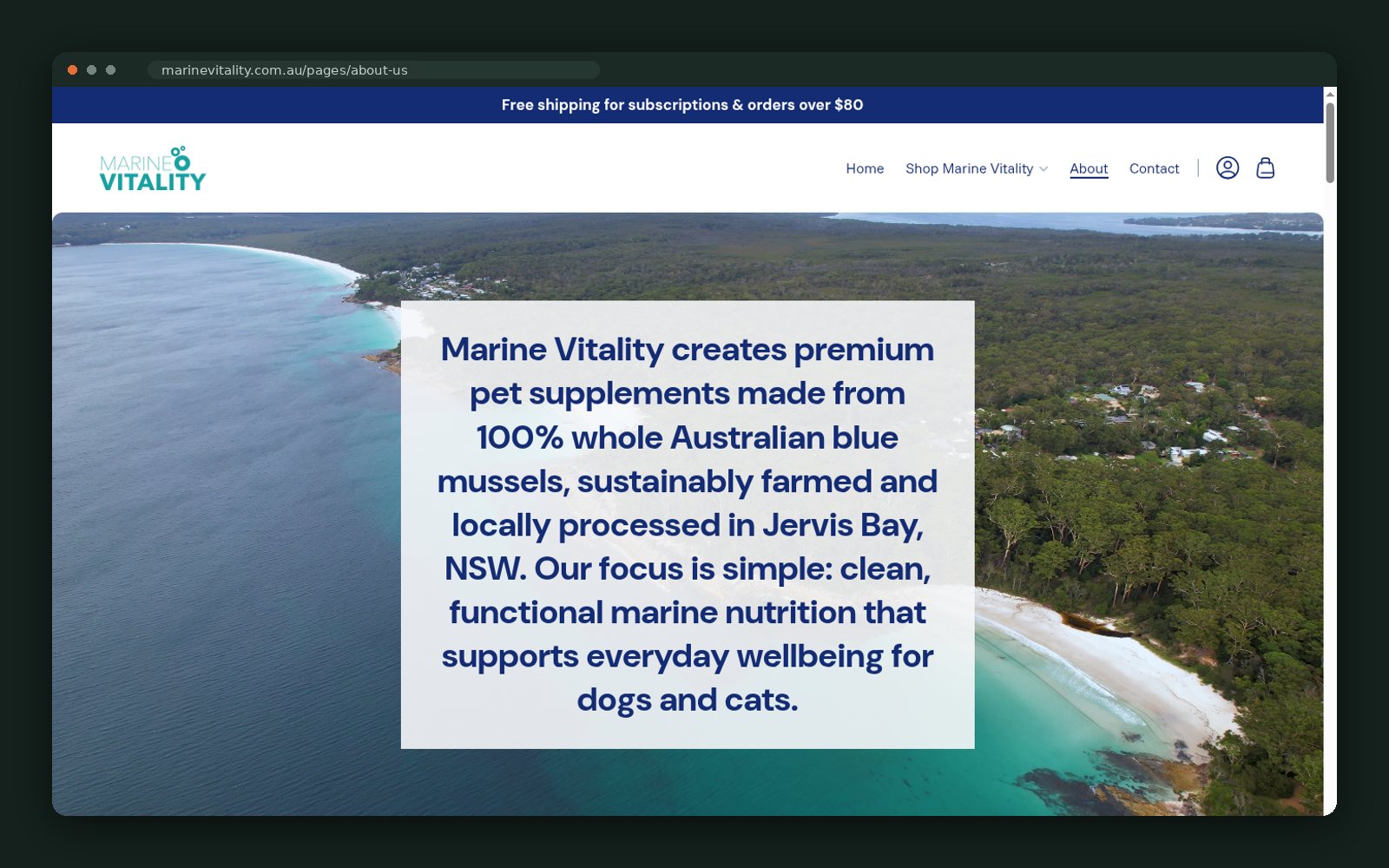Screen dimensions: 1389x868
Task: Click the page's vertical scrollbar thumb
Action: 1330,143
